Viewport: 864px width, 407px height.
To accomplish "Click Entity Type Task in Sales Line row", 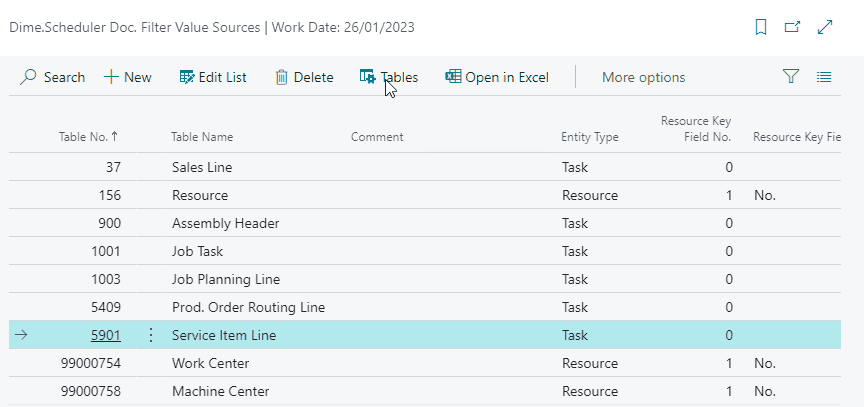I will pyautogui.click(x=575, y=167).
